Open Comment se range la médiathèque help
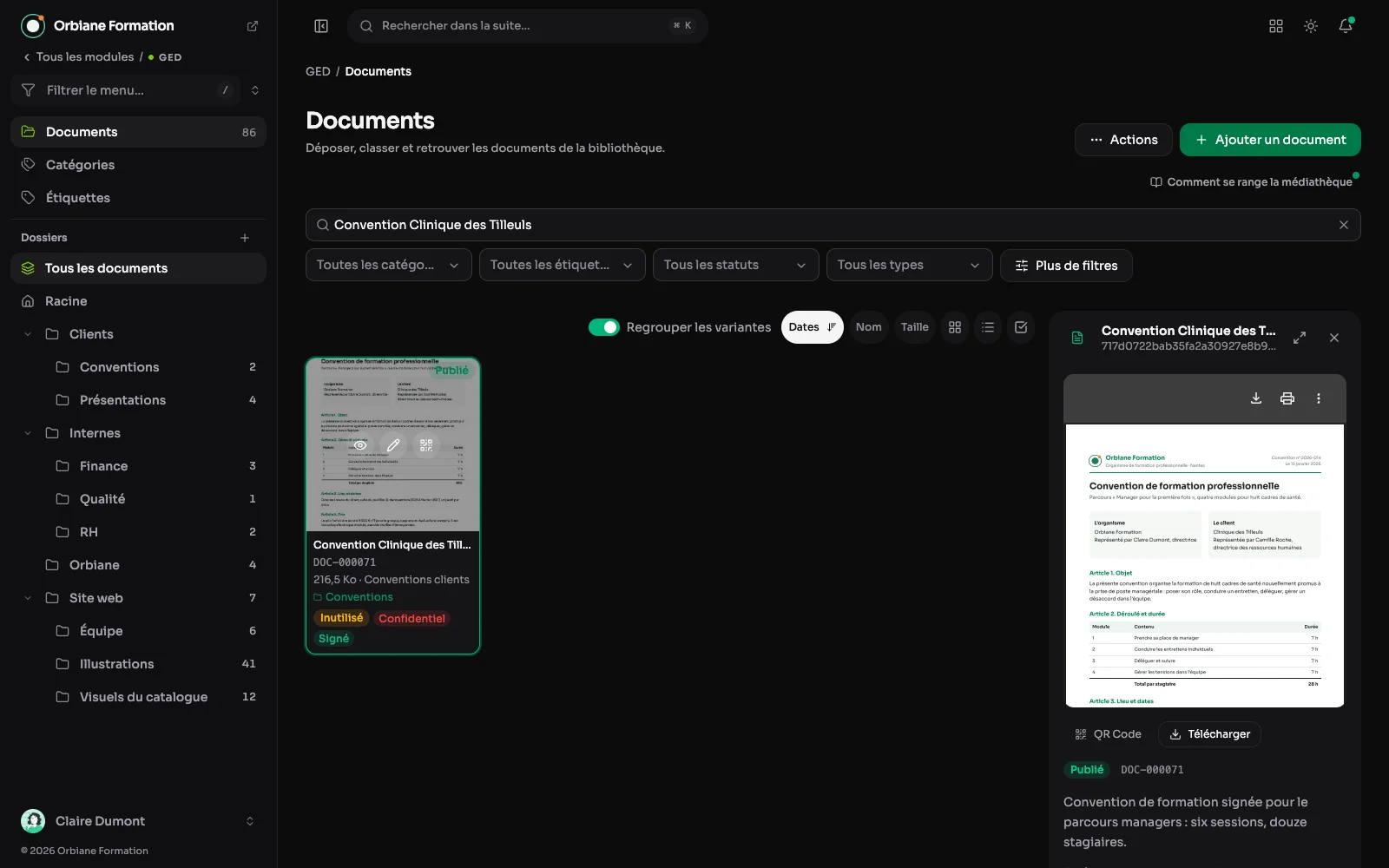Screen dimensions: 1389x868 (1251, 182)
